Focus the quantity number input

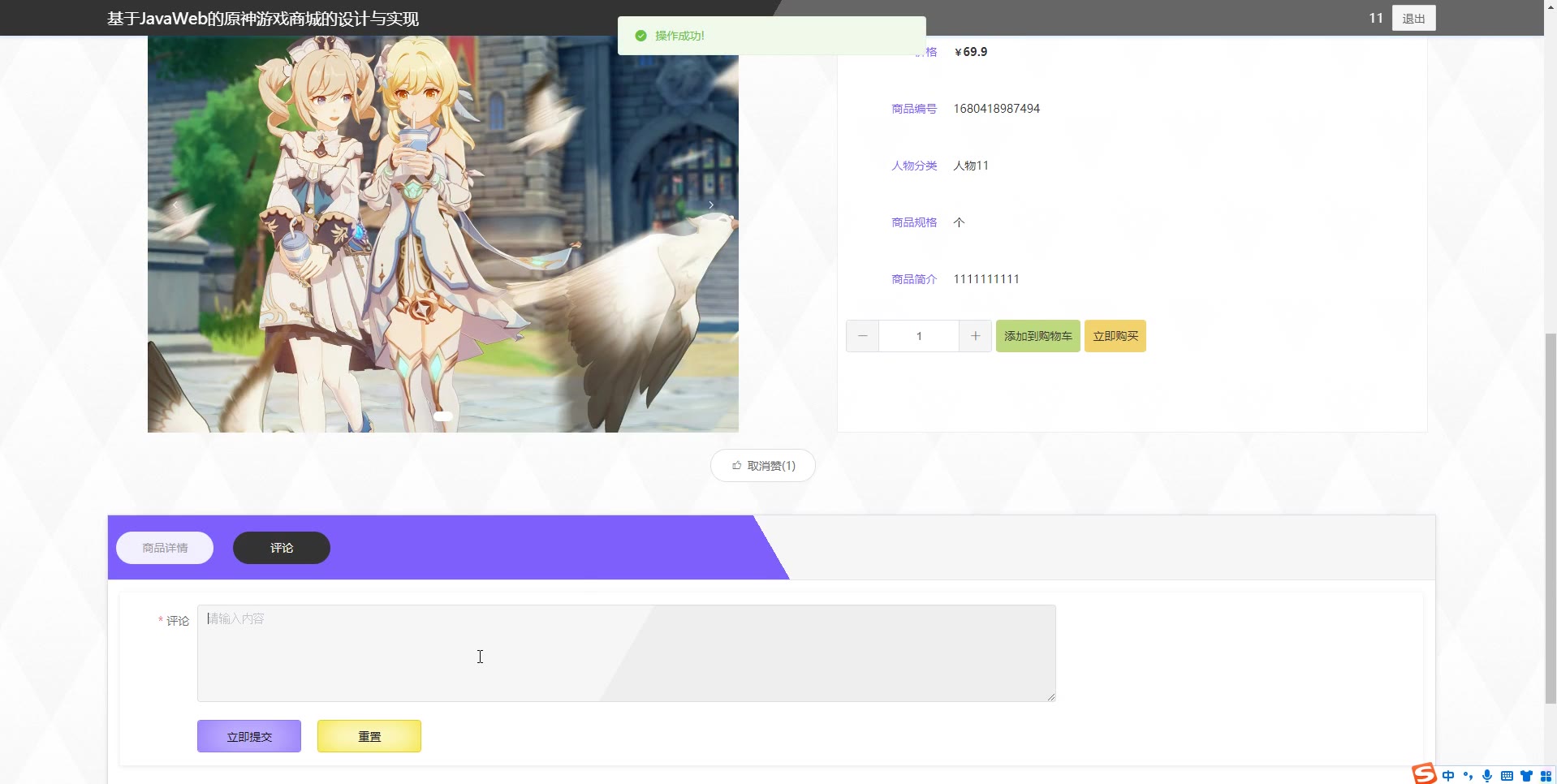[919, 336]
